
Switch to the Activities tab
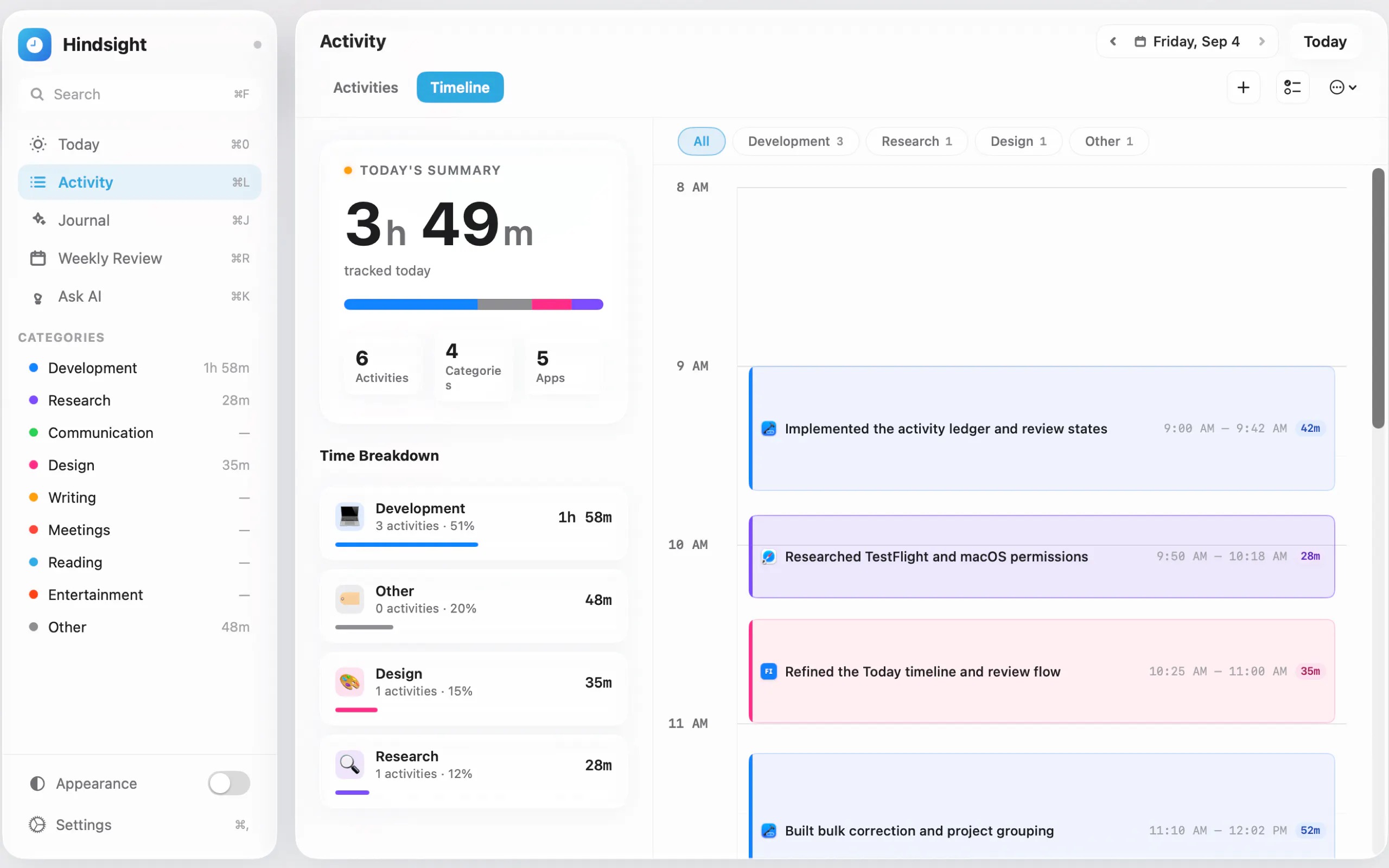(366, 87)
